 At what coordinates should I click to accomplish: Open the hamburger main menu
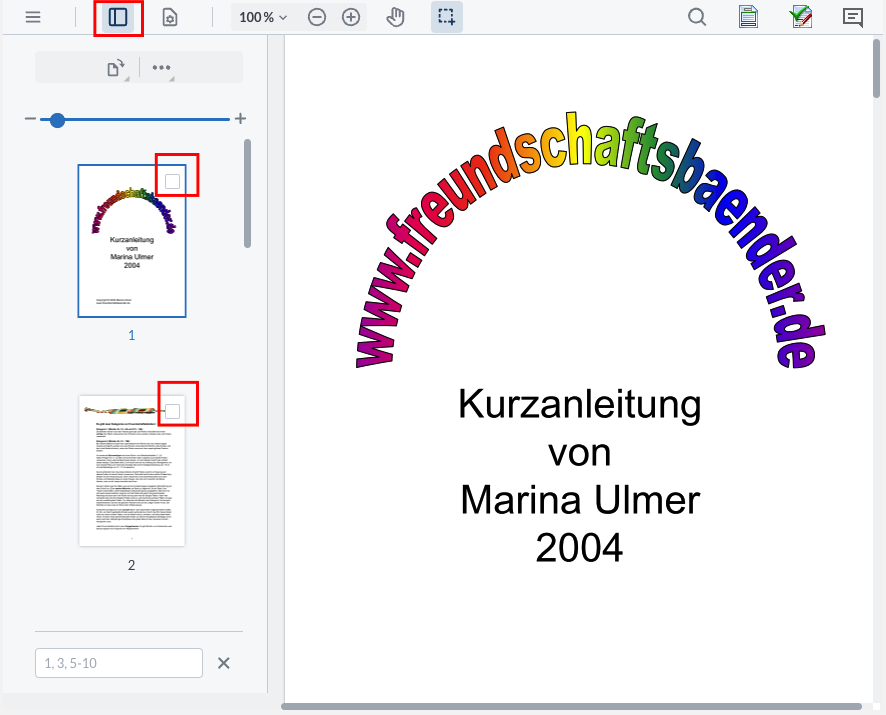[33, 17]
